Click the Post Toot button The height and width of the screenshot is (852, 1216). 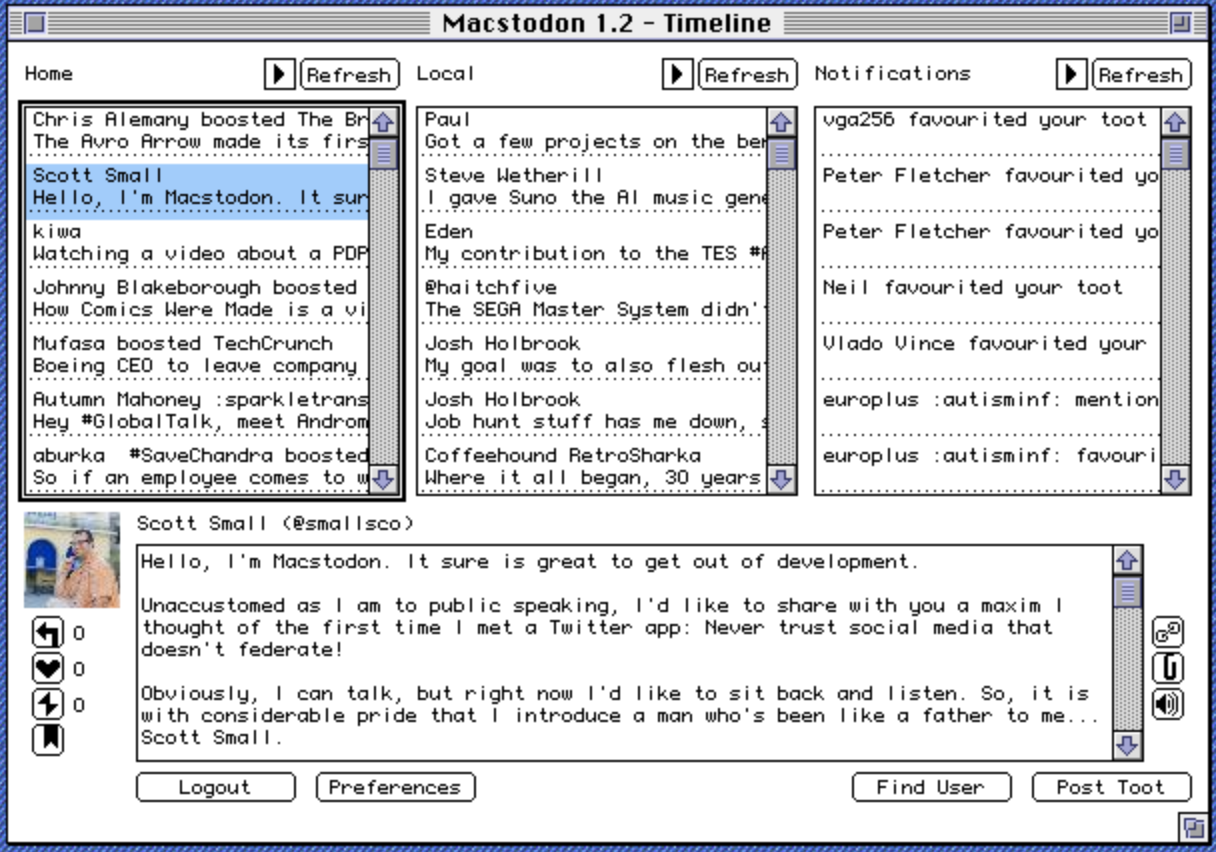coord(1111,787)
